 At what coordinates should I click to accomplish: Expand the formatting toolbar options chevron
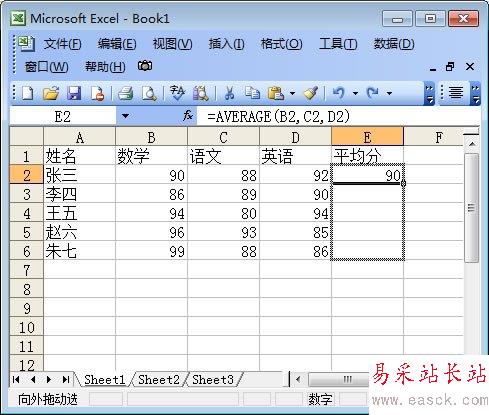(476, 93)
